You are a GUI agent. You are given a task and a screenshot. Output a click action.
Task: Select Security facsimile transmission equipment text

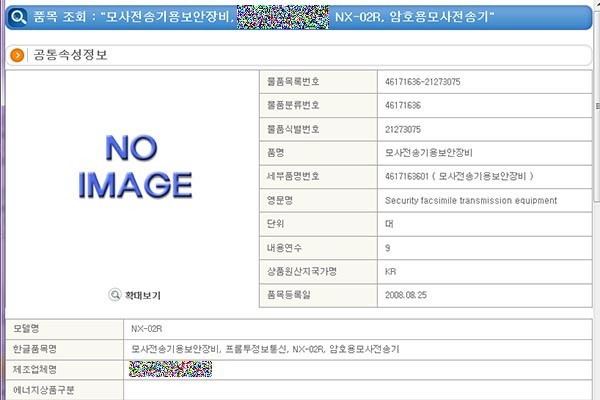471,201
